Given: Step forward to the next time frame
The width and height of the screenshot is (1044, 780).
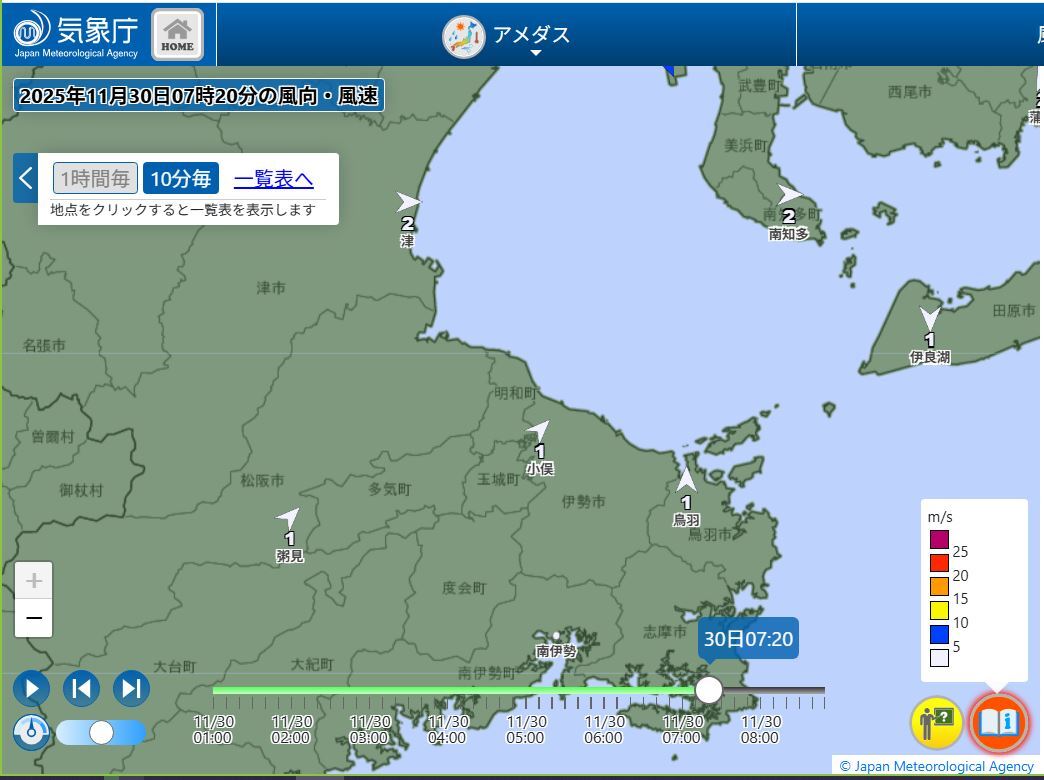Looking at the screenshot, I should (x=131, y=688).
